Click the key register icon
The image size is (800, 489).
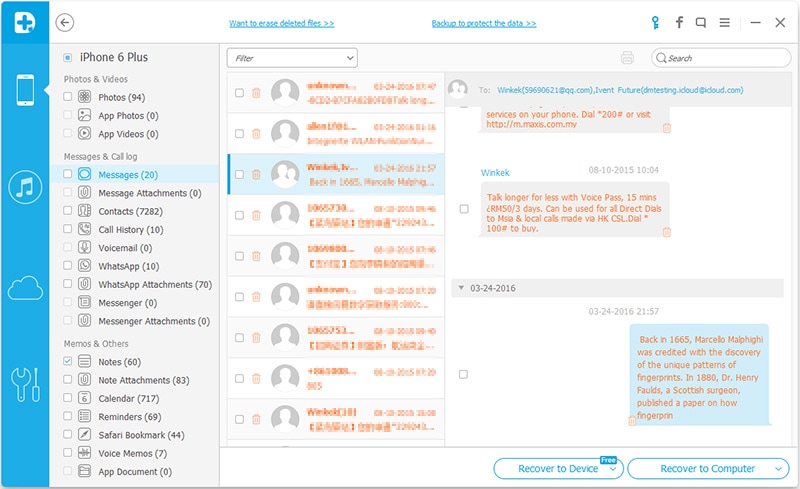(x=655, y=22)
